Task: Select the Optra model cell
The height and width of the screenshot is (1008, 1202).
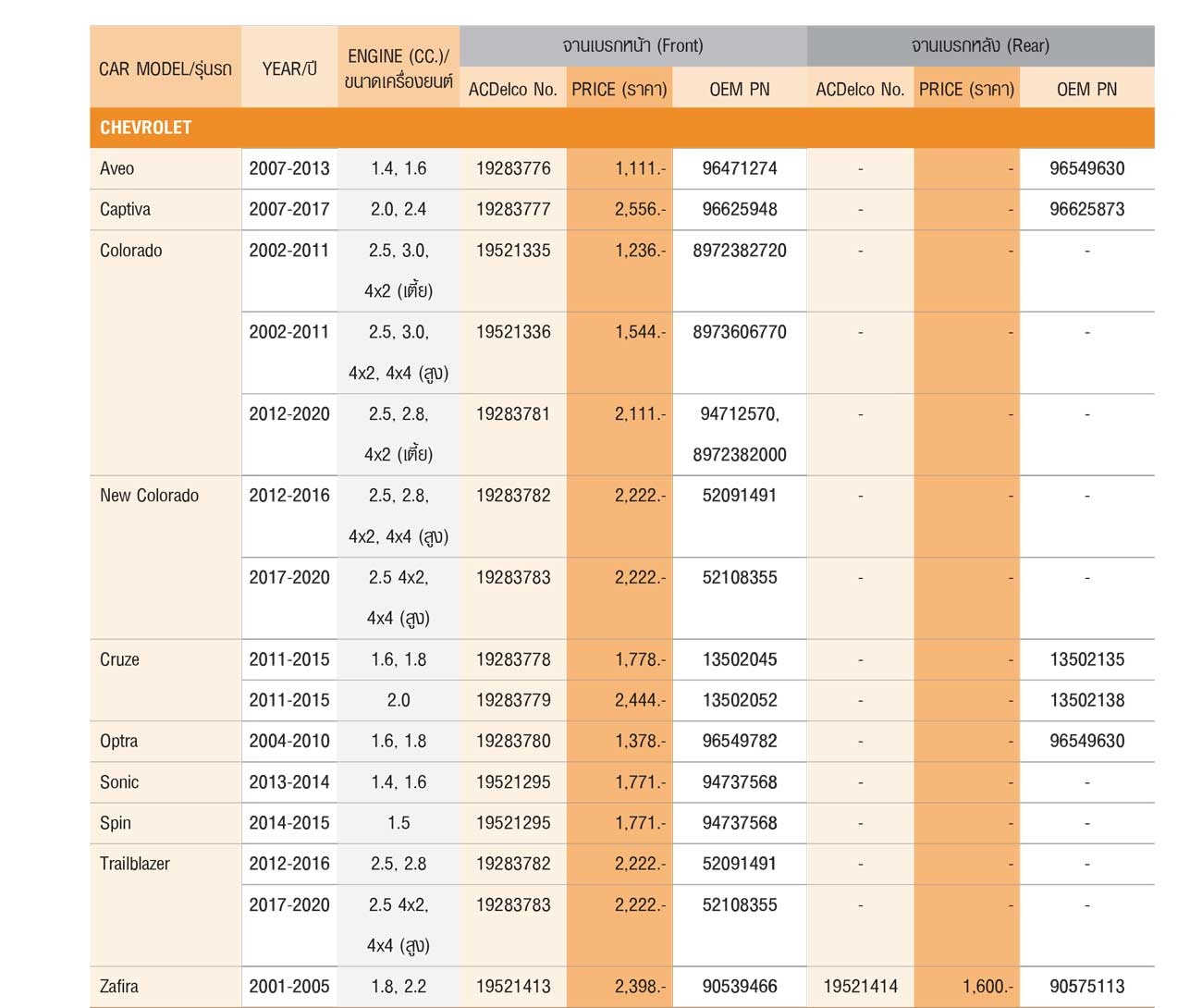Action: [166, 741]
